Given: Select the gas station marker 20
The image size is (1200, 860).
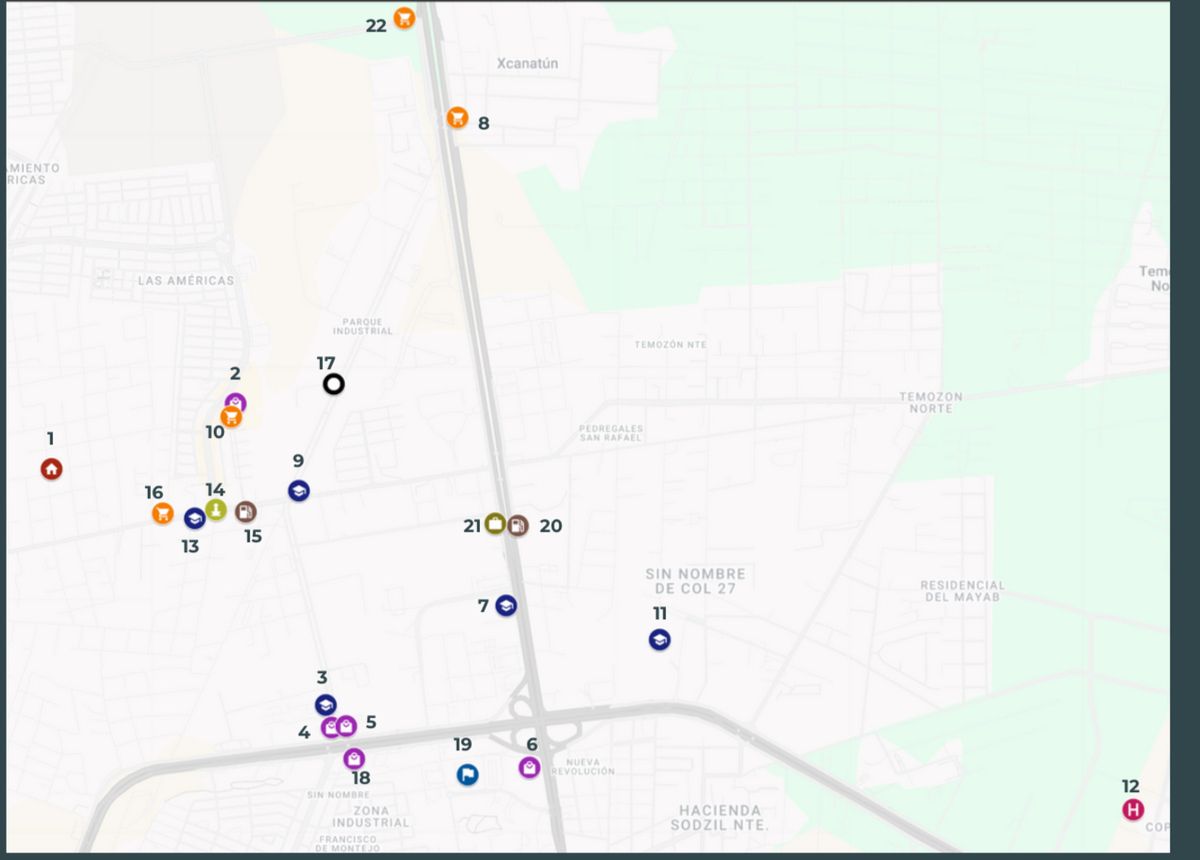Looking at the screenshot, I should point(518,525).
